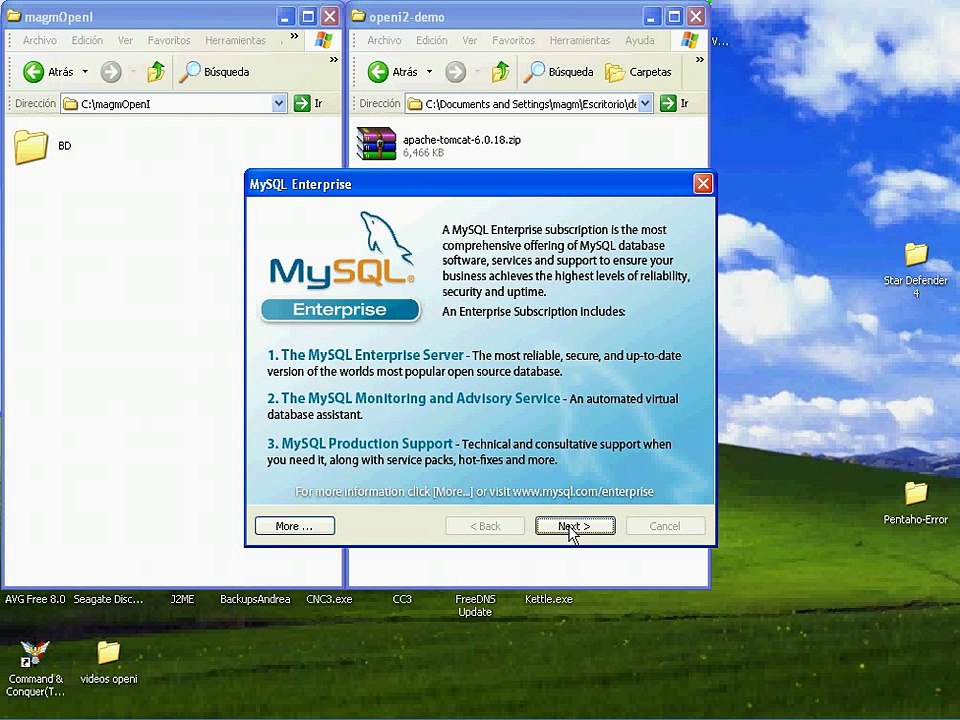Click the Cancel button in MySQL dialog
960x720 pixels.
point(665,526)
